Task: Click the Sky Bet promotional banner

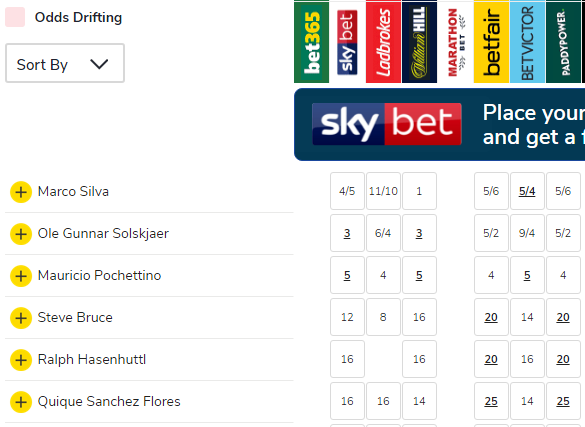Action: [x=439, y=125]
